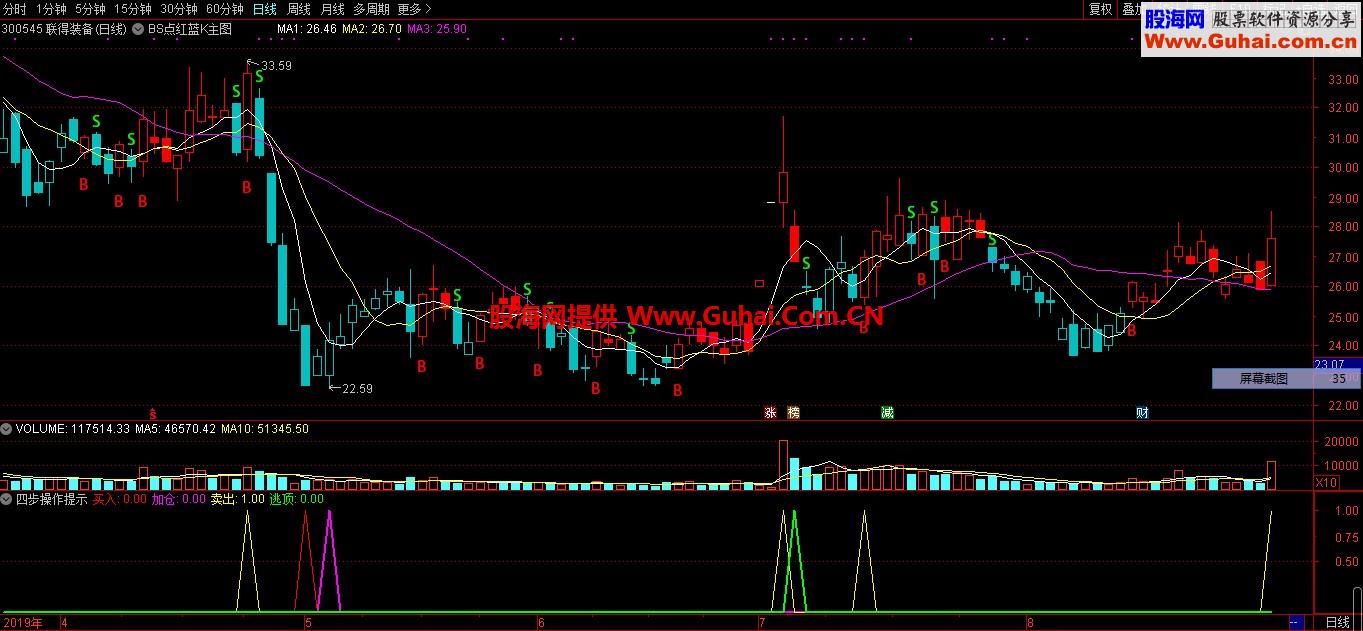1363x631 pixels.
Task: Select the 30分钟 period tab
Action: tap(178, 9)
